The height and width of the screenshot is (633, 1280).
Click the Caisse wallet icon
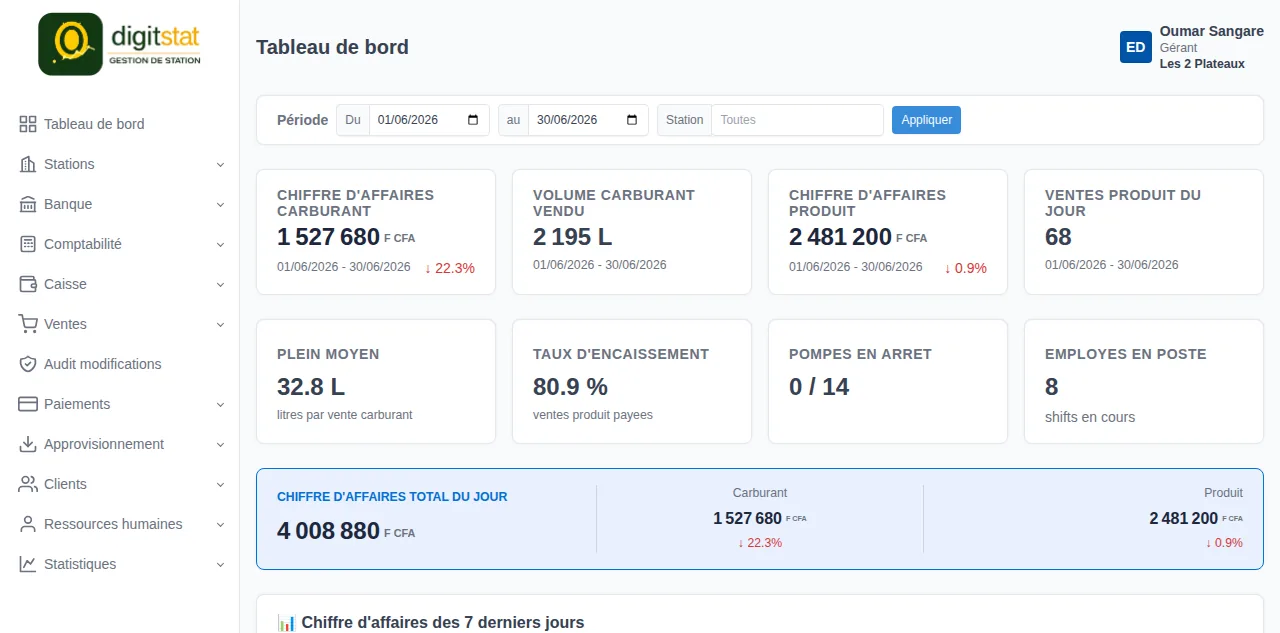tap(28, 284)
